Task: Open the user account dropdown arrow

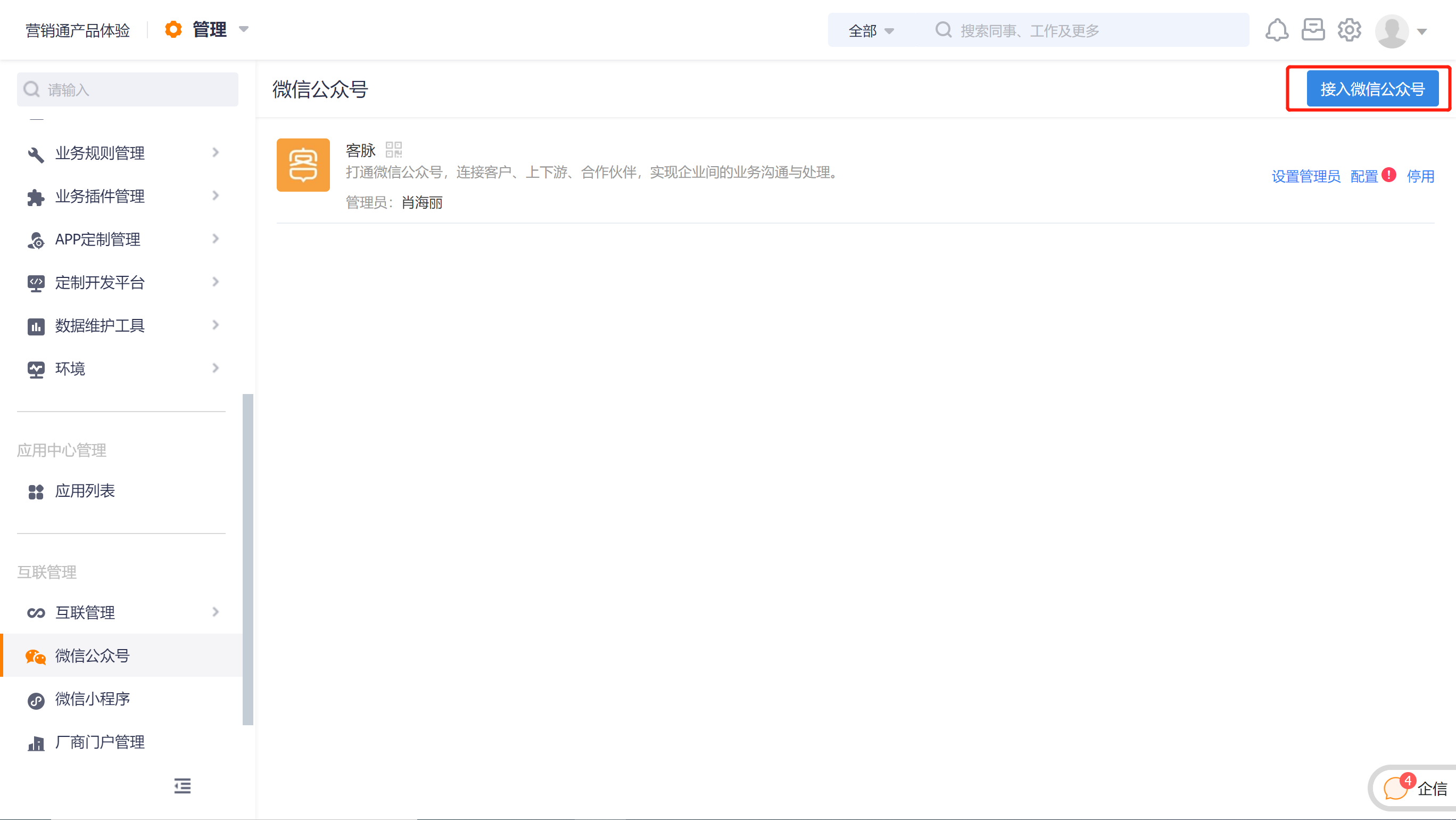Action: pos(1422,31)
